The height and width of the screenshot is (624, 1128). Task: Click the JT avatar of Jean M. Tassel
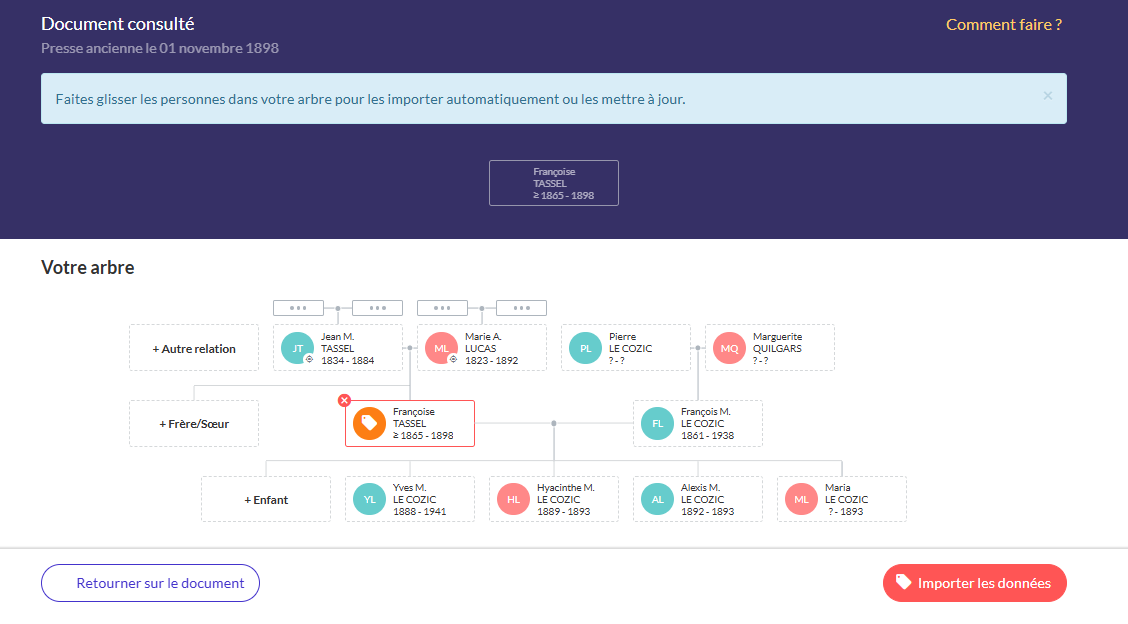tap(298, 348)
